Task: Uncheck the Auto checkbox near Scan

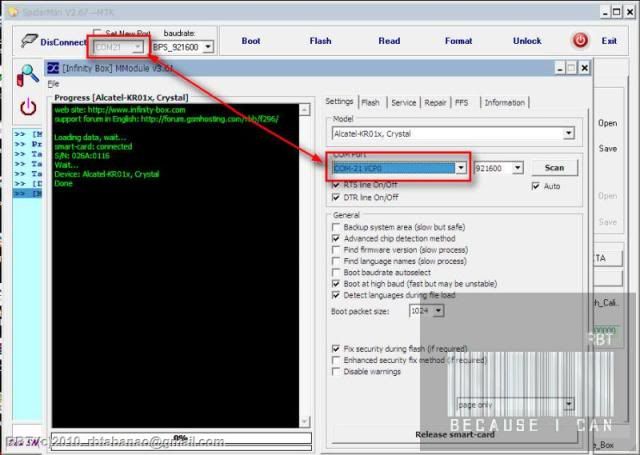Action: (537, 186)
